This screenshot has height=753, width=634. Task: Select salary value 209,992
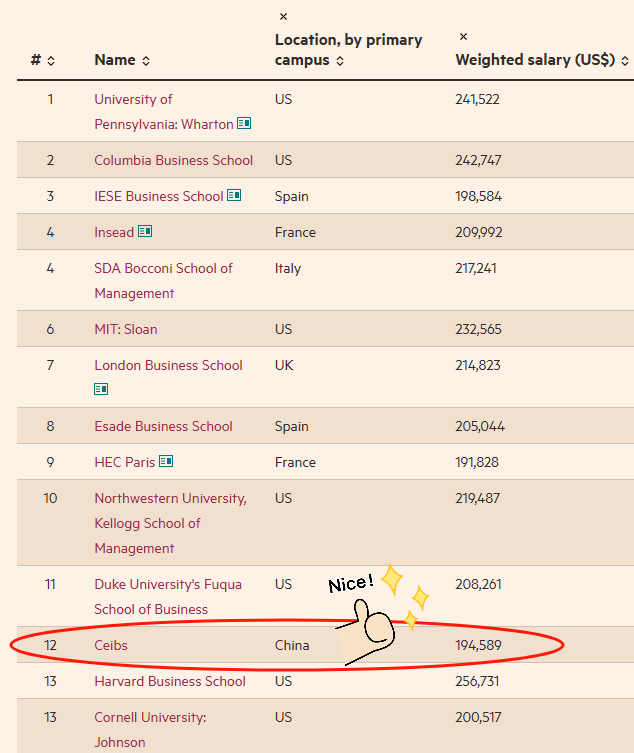tap(479, 232)
